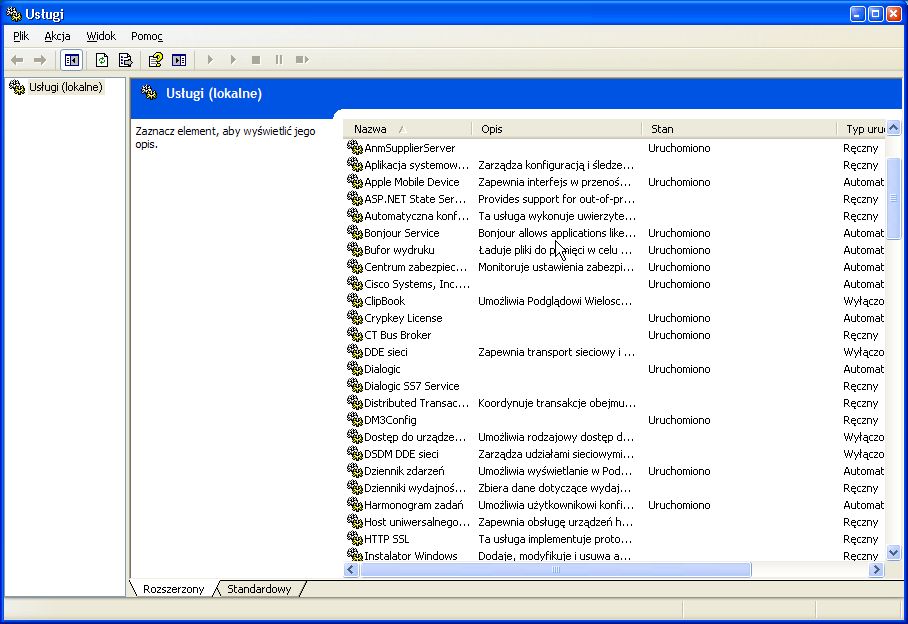The height and width of the screenshot is (624, 908).
Task: Click the vertical scrollbar thumb
Action: click(894, 197)
